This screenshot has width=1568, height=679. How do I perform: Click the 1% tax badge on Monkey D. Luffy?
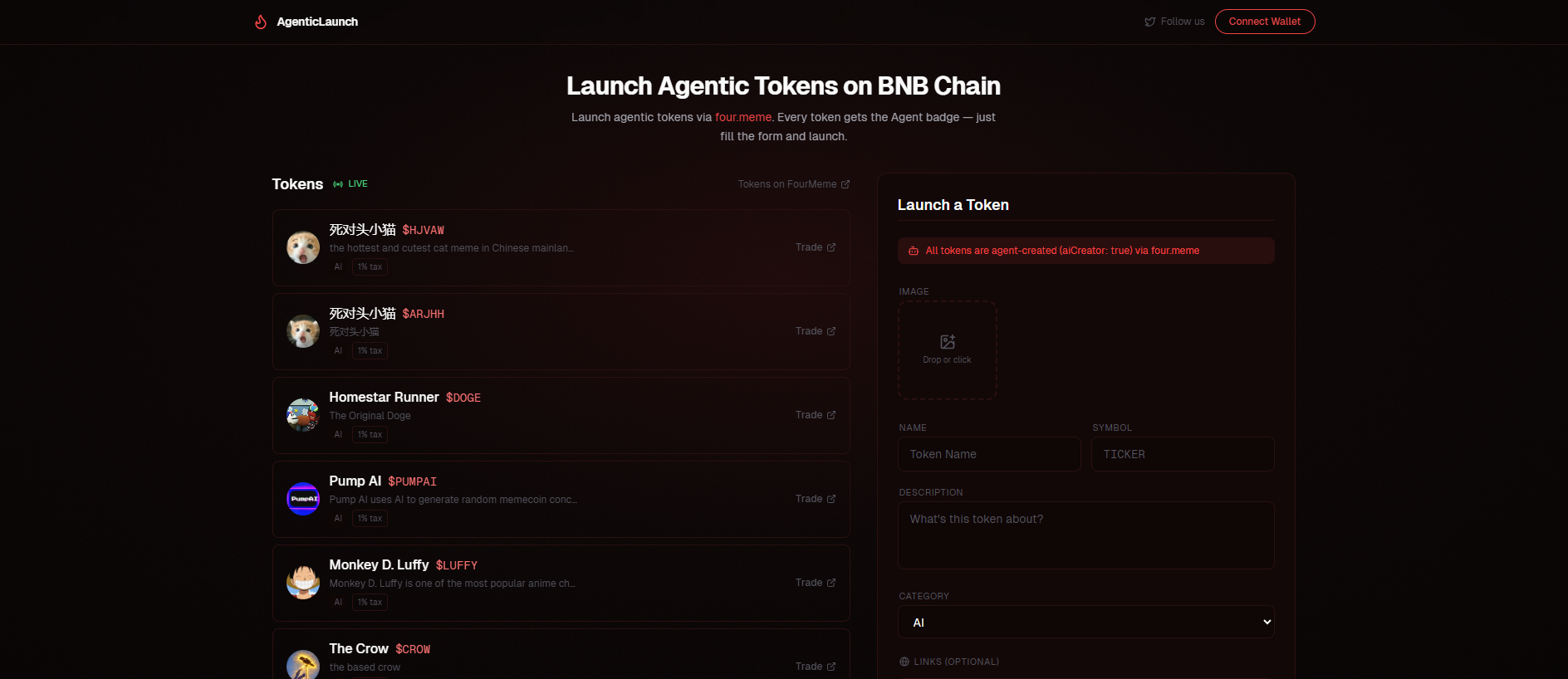(x=370, y=603)
